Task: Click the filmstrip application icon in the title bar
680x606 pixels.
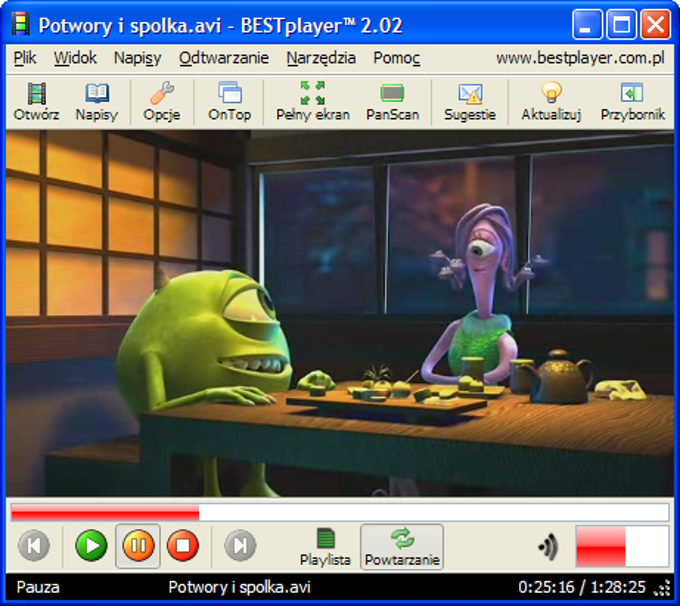Action: [20, 24]
